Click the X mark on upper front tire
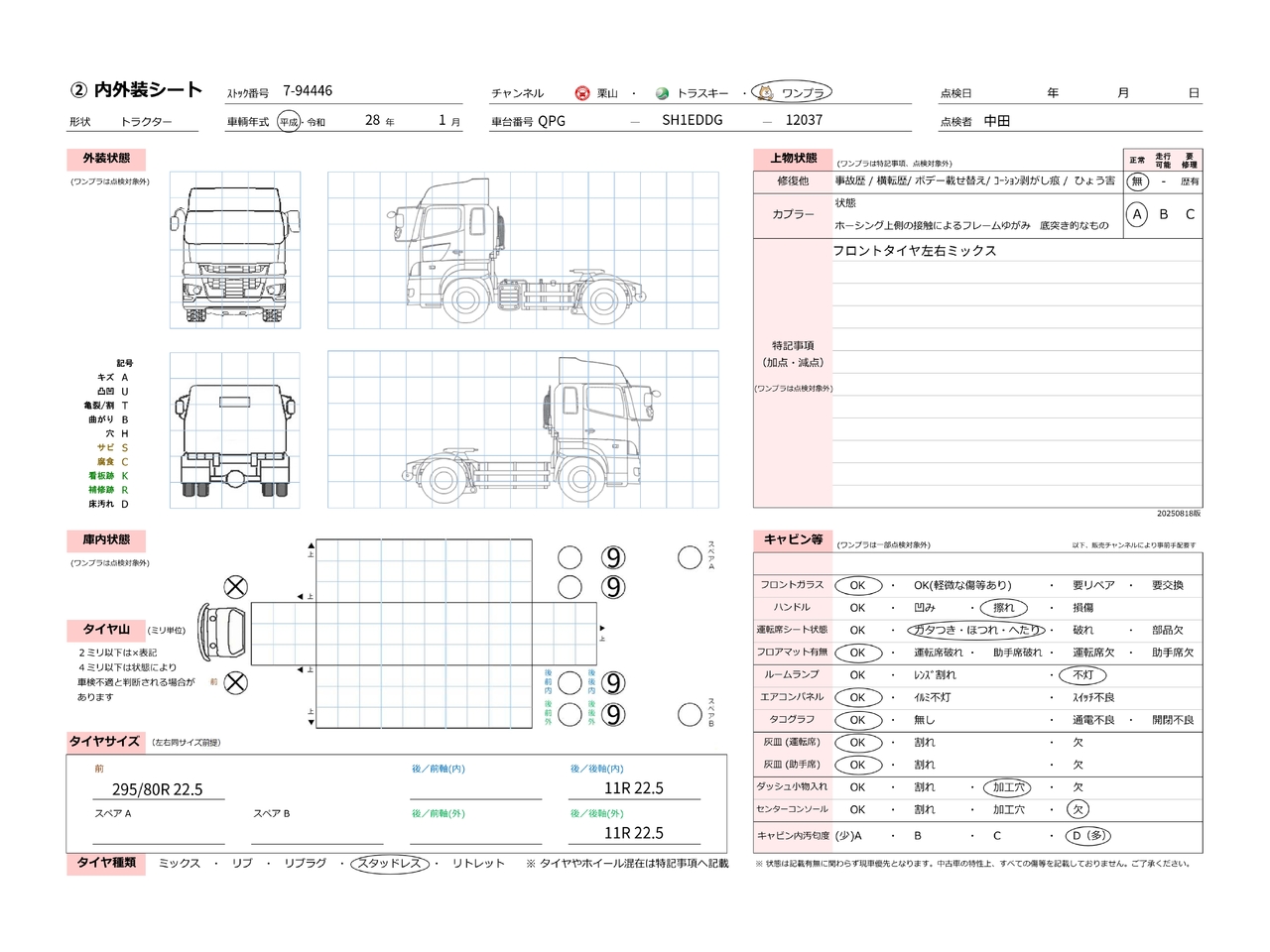The width and height of the screenshot is (1270, 952). pos(235,587)
